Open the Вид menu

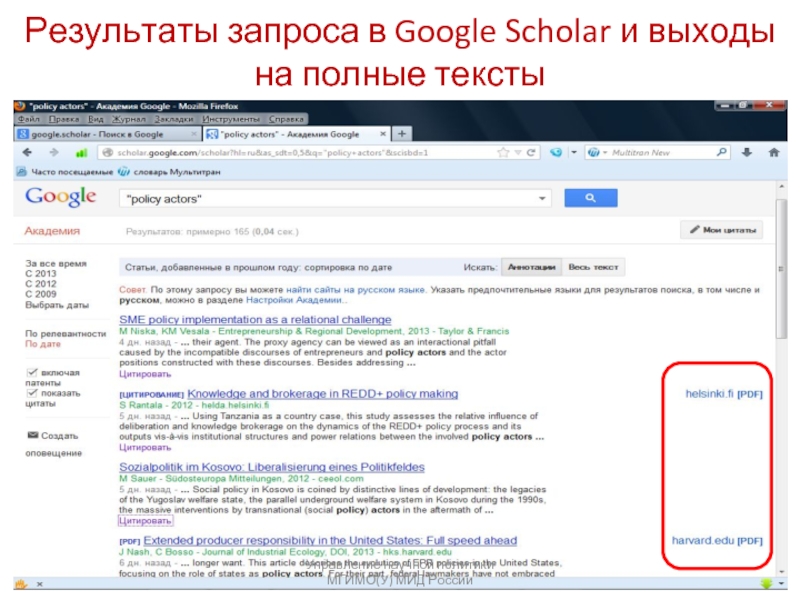95,119
